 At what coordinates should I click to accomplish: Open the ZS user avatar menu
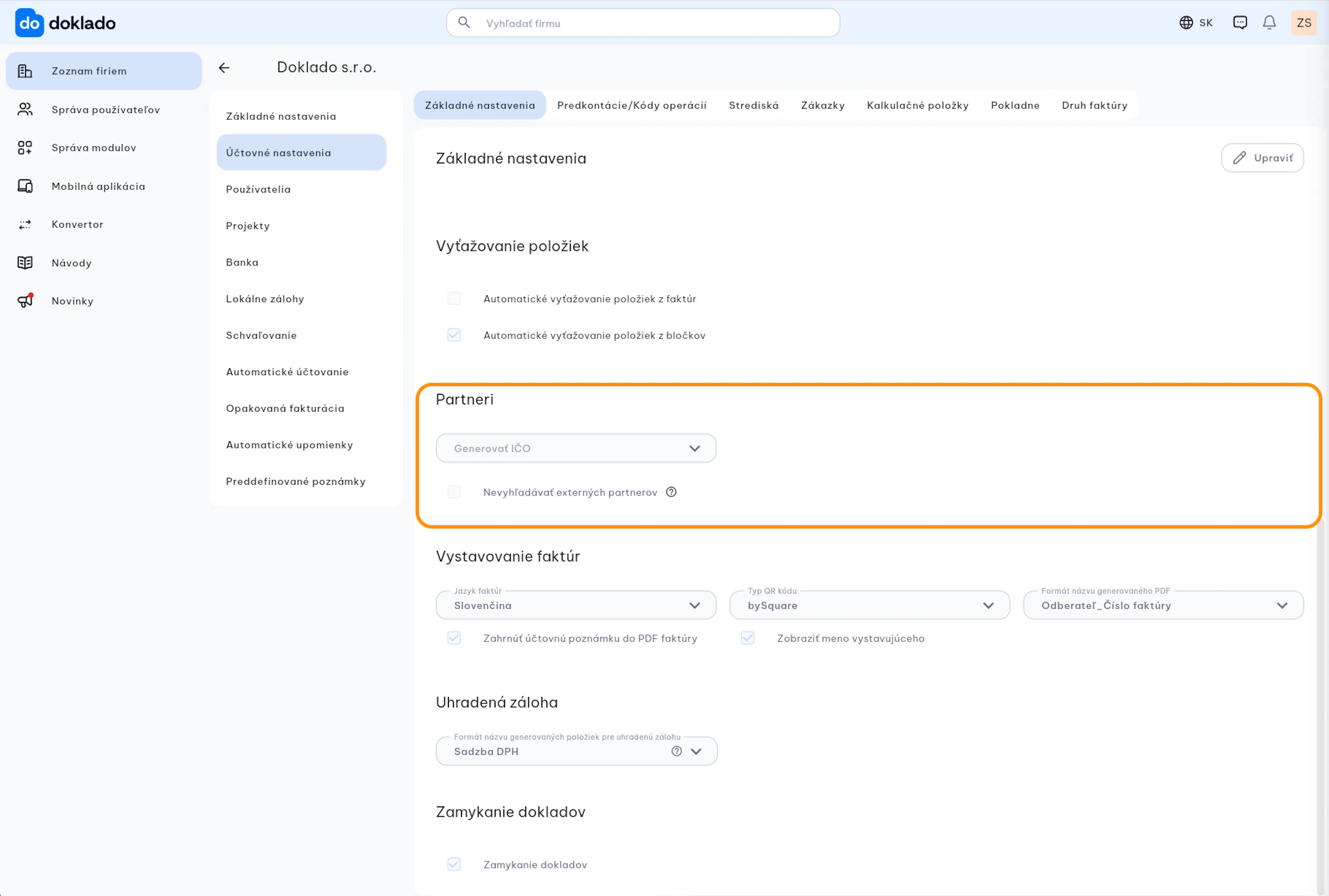click(x=1304, y=23)
